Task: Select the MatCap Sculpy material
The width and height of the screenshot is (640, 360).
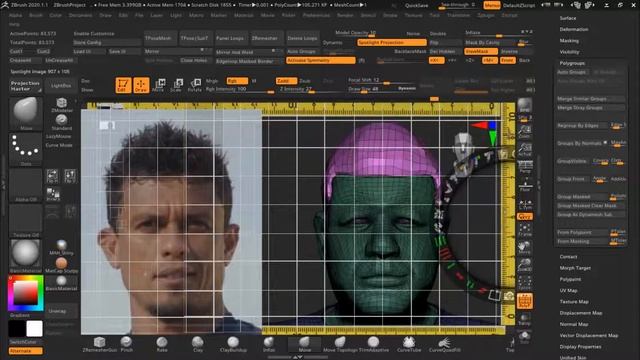Action: 62,265
